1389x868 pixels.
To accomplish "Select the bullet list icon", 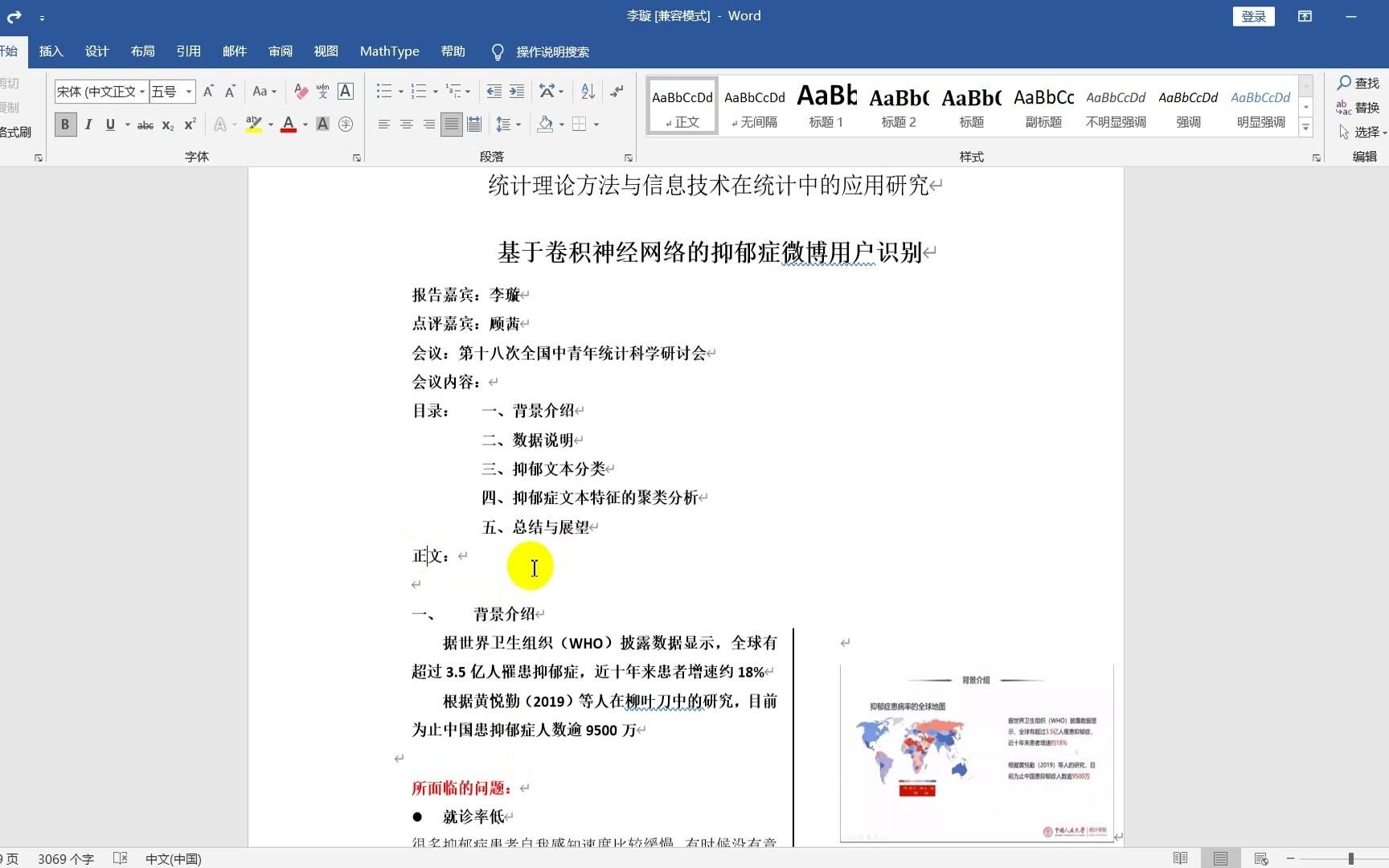I will (385, 91).
